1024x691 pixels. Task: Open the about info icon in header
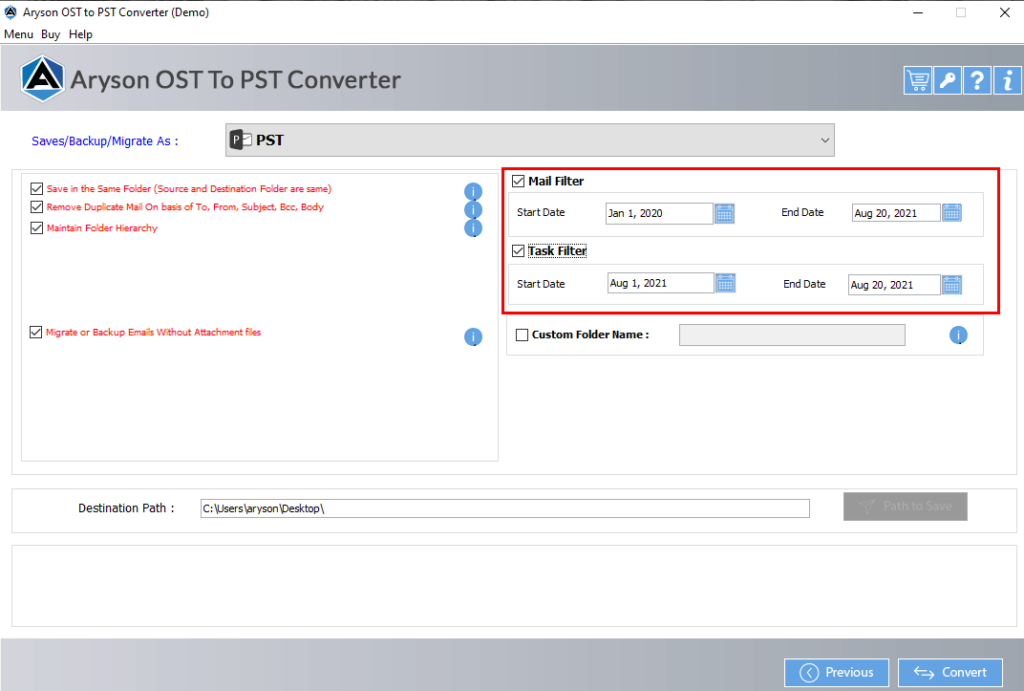tap(1007, 80)
